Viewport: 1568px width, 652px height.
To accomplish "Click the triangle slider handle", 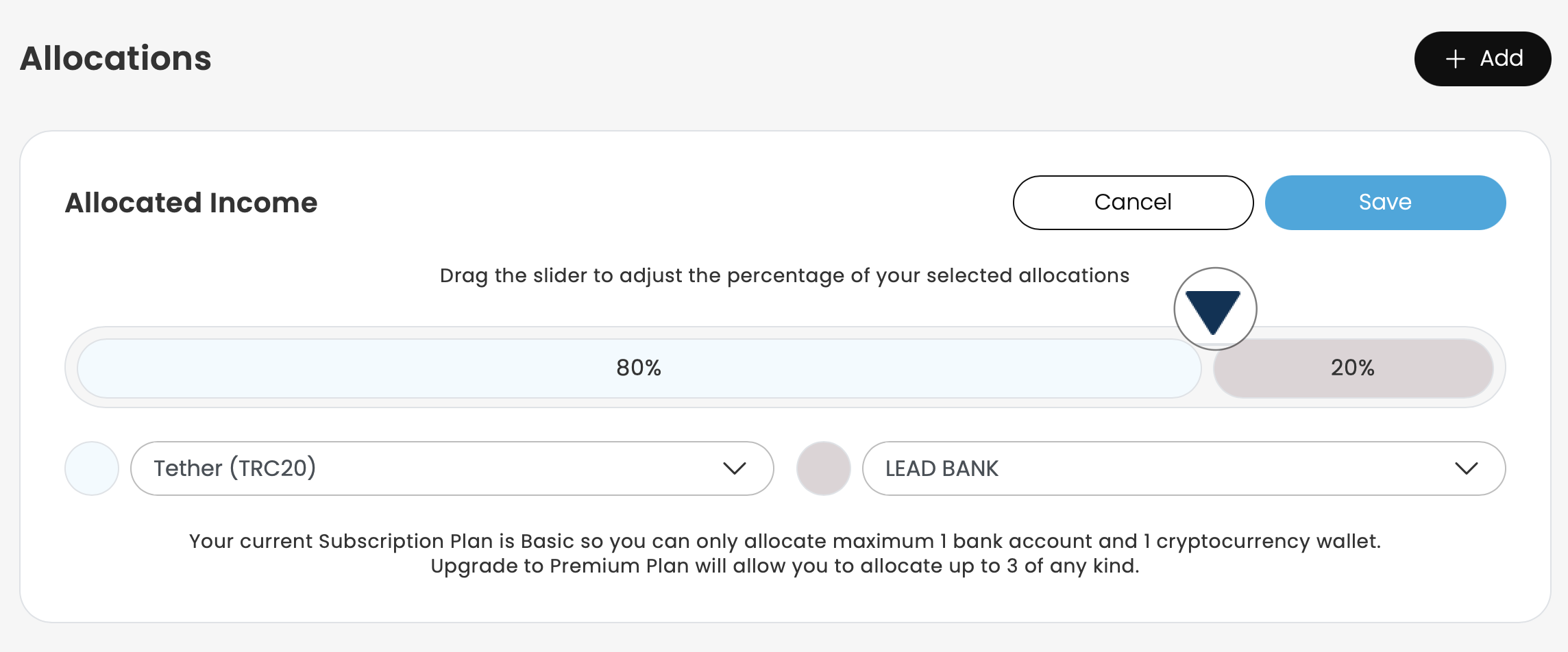I will pyautogui.click(x=1214, y=309).
